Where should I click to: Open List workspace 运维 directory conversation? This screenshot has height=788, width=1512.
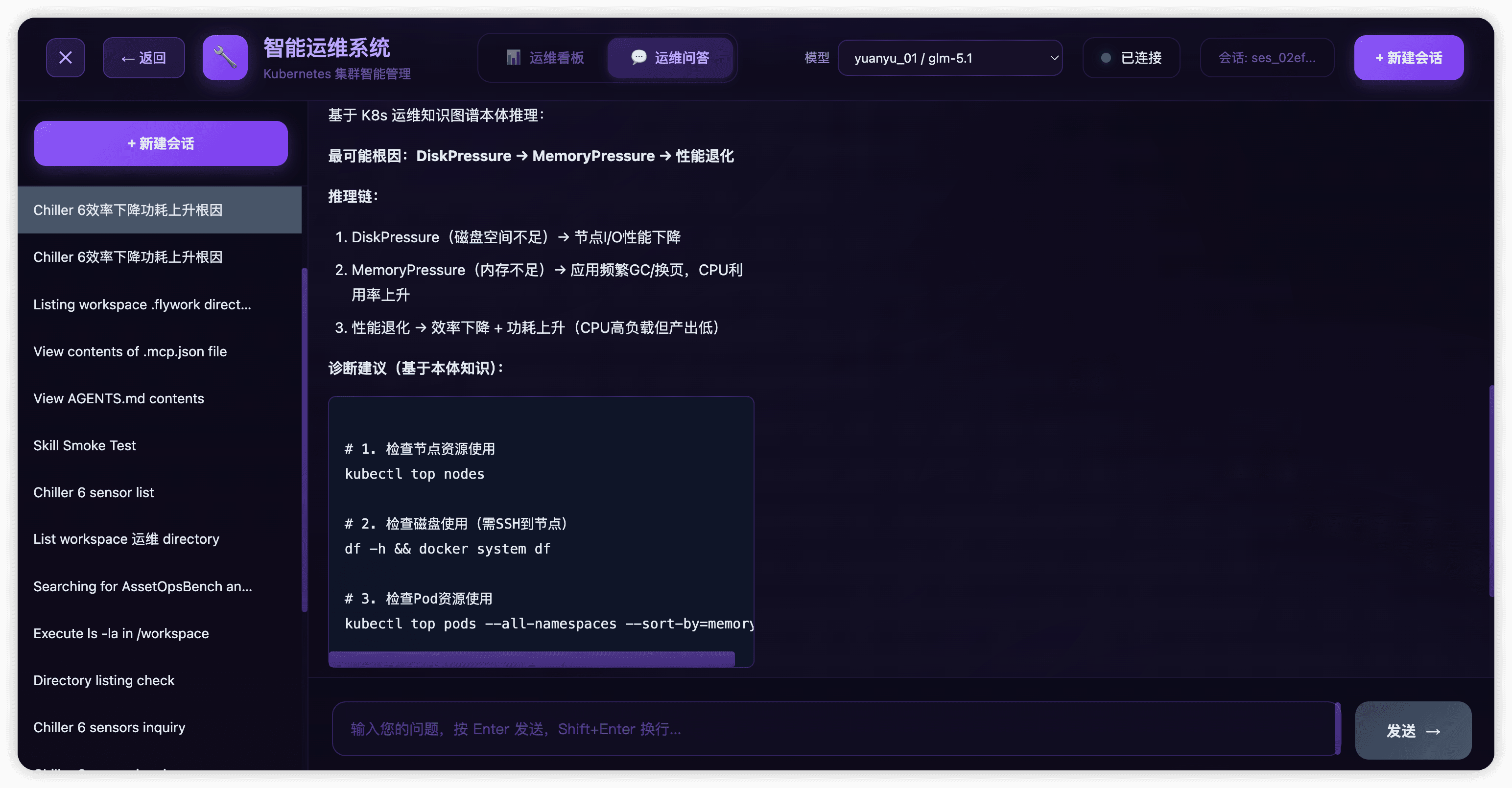(x=160, y=539)
